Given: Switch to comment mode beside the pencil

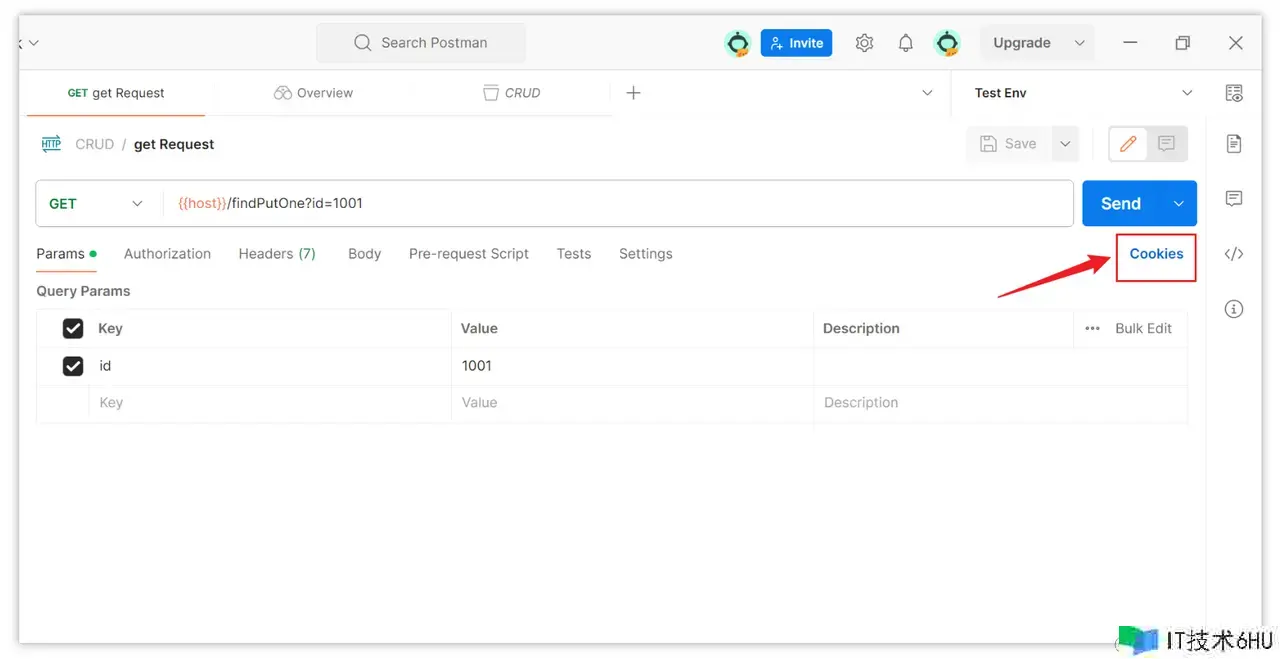Looking at the screenshot, I should (x=1166, y=144).
